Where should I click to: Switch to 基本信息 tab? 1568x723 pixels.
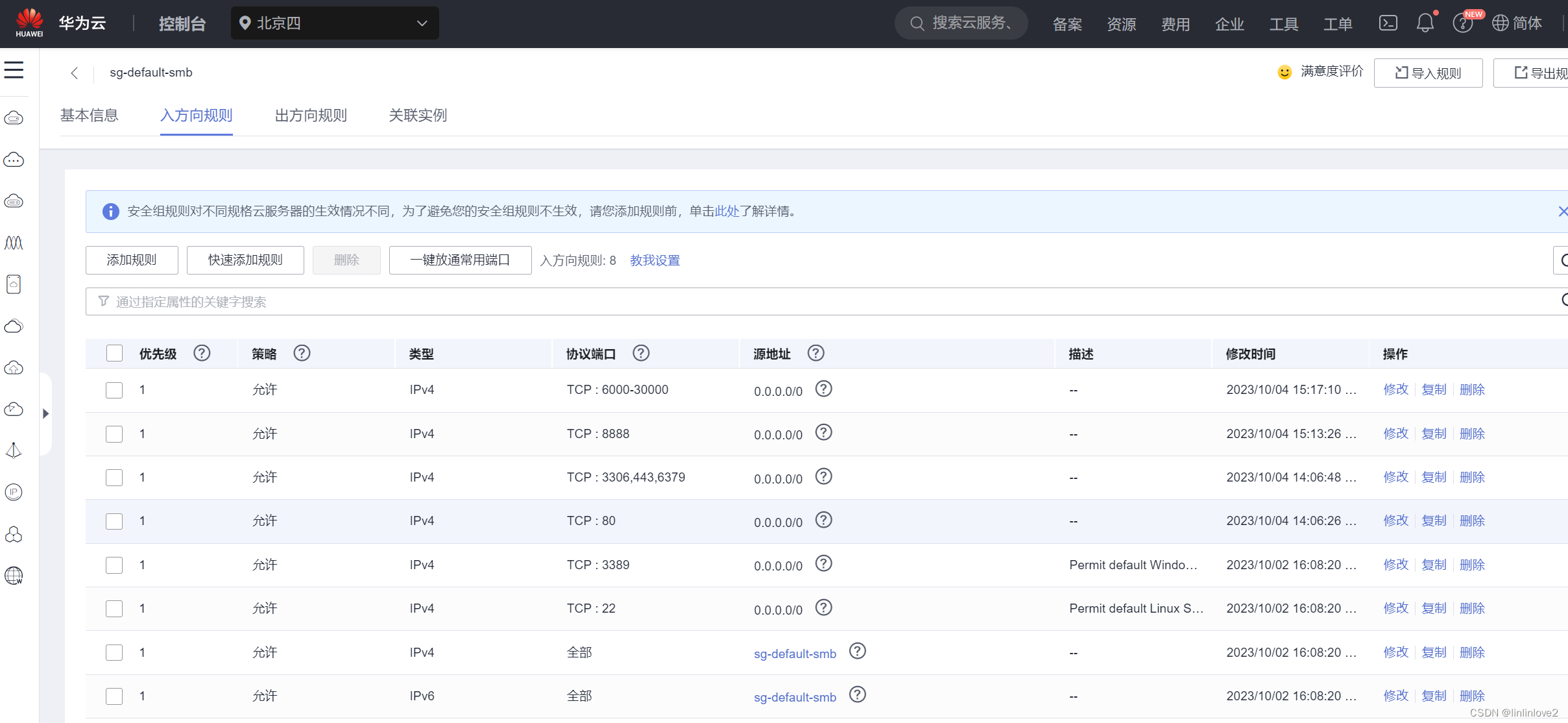tap(90, 116)
